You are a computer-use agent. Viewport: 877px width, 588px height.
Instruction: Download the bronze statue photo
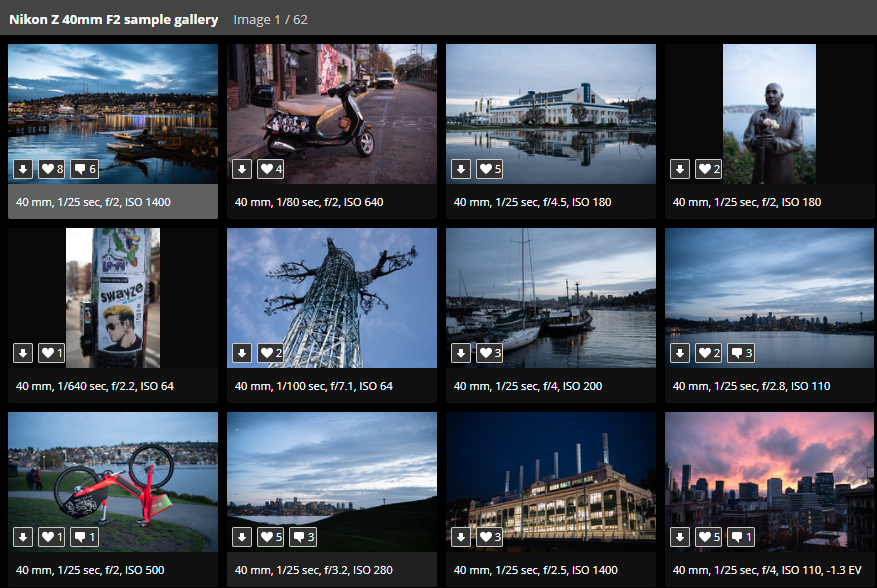point(680,168)
